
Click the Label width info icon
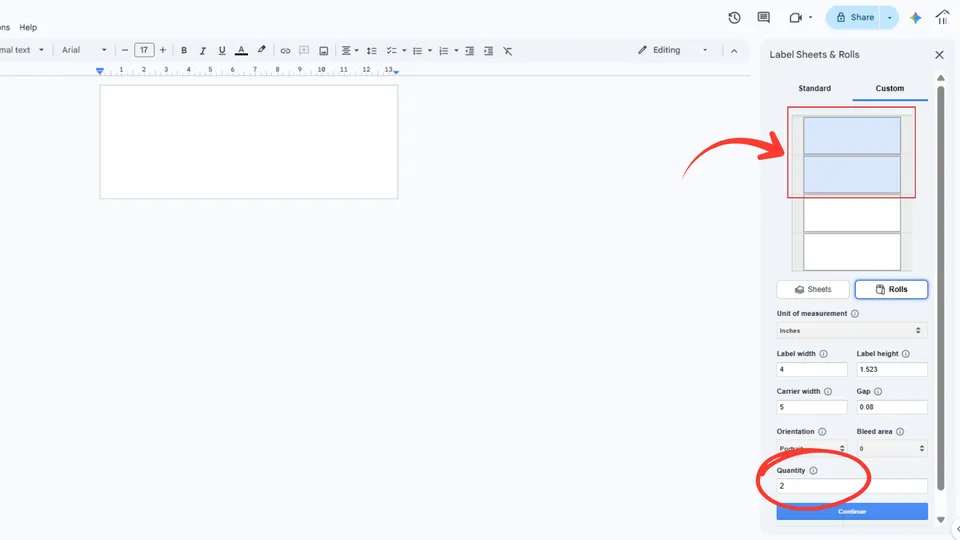coord(823,354)
